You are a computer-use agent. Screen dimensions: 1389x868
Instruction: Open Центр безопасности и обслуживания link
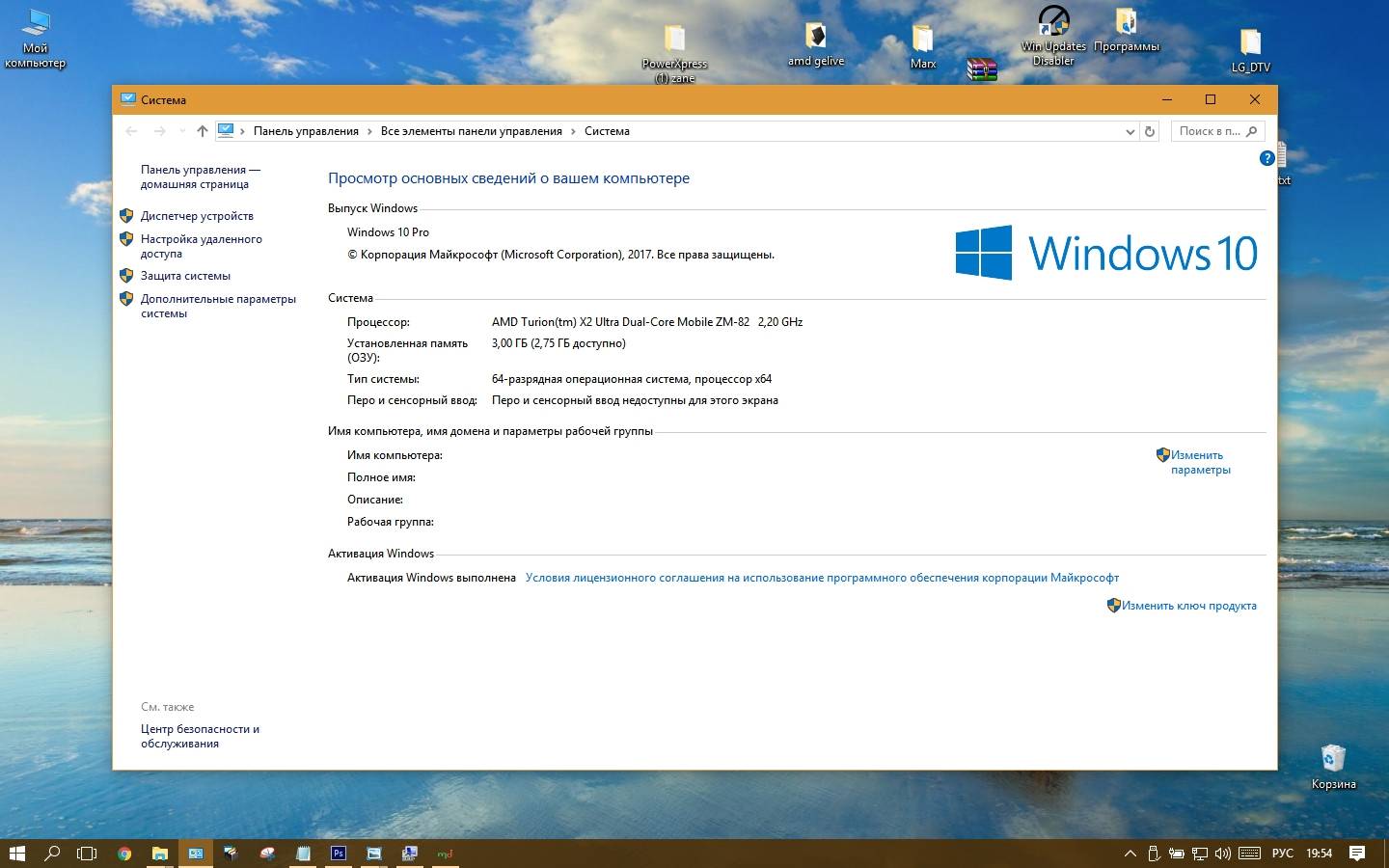click(x=200, y=736)
